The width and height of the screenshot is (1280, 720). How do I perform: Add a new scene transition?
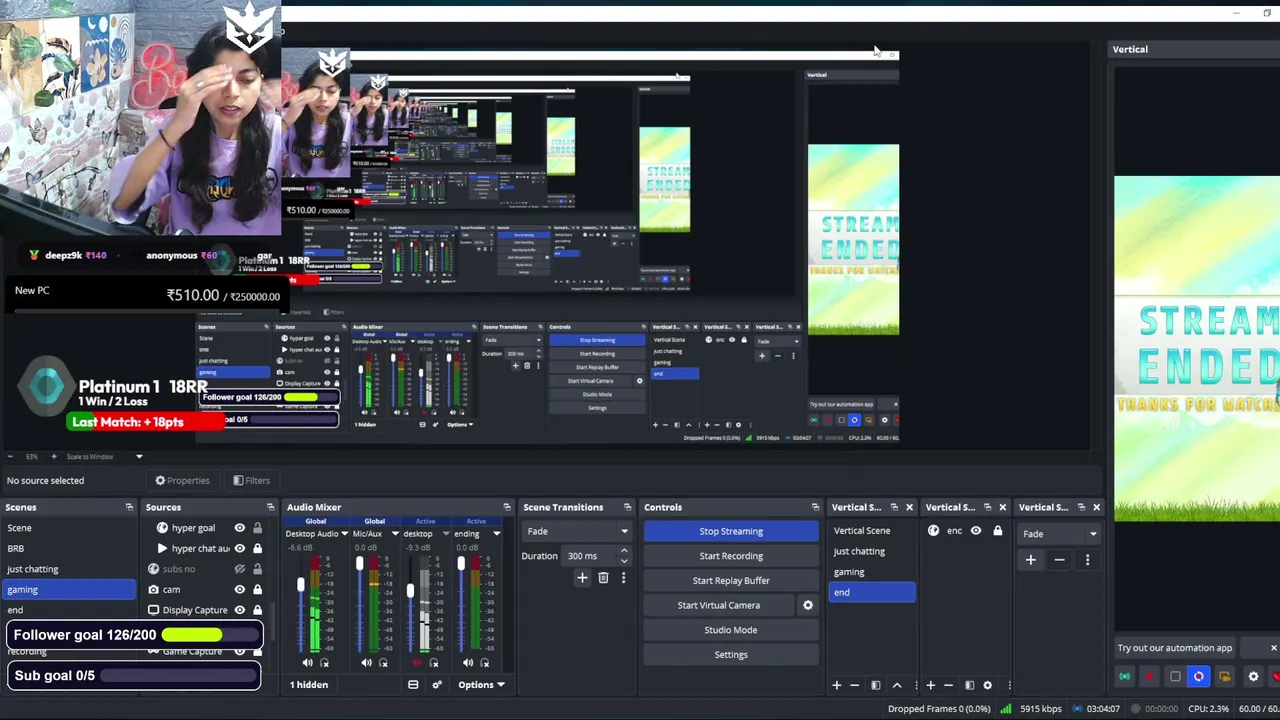(582, 578)
